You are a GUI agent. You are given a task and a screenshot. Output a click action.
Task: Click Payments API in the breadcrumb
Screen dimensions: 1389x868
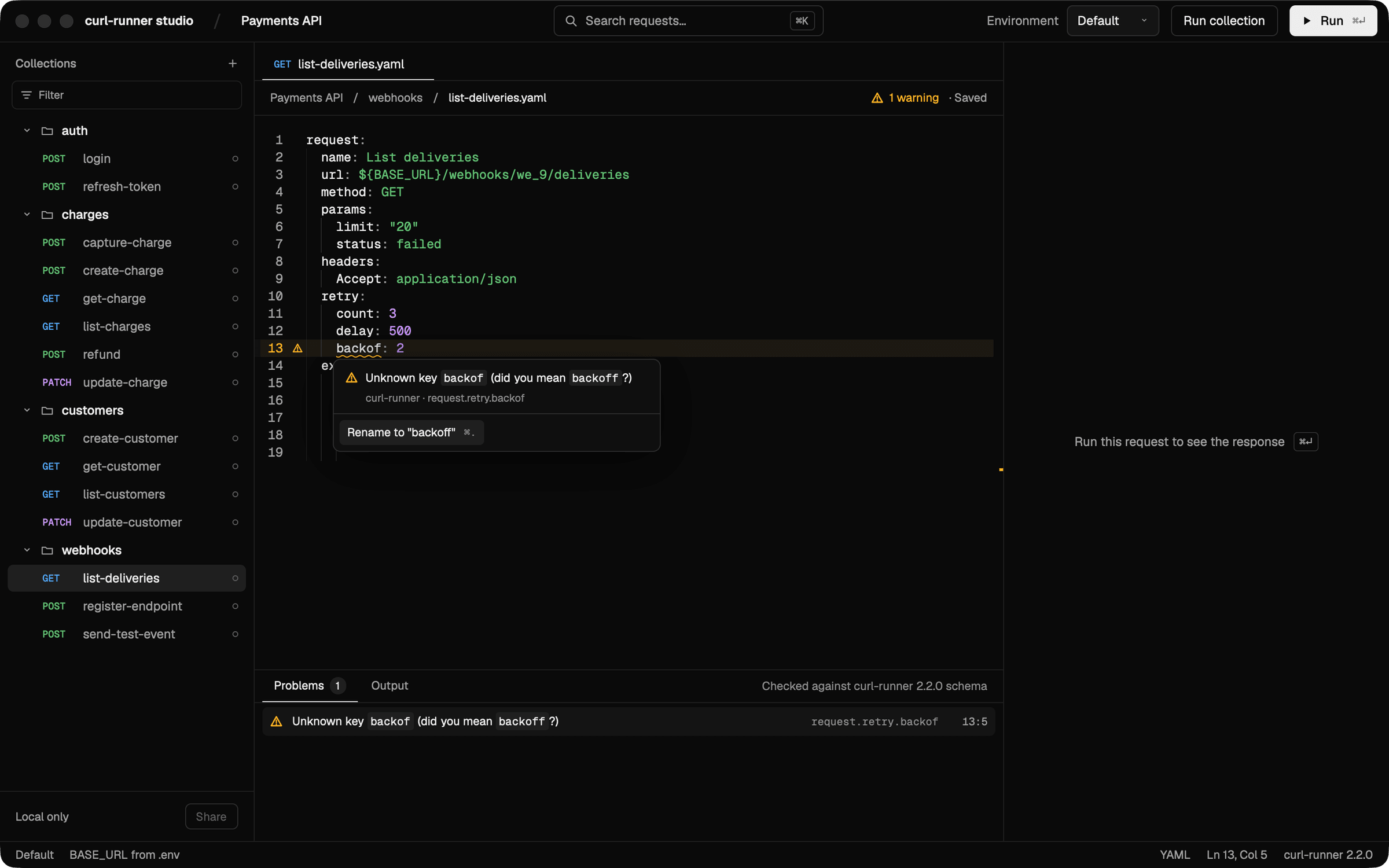[306, 98]
